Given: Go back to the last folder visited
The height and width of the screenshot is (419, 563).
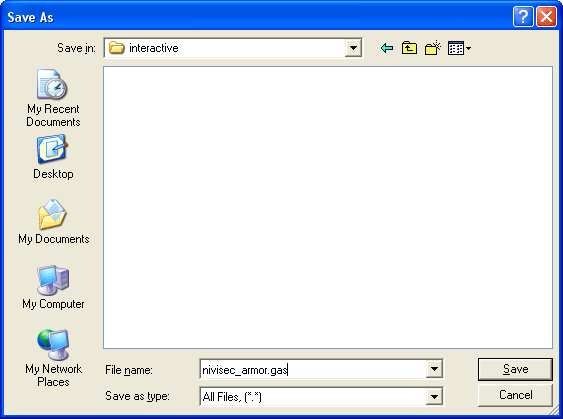Looking at the screenshot, I should point(387,48).
